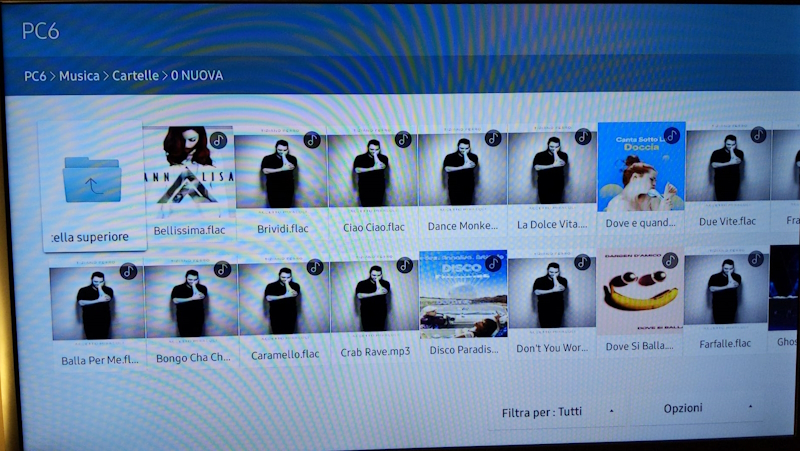
Task: Select the La Dolce Vita cover thumbnail
Action: (552, 167)
